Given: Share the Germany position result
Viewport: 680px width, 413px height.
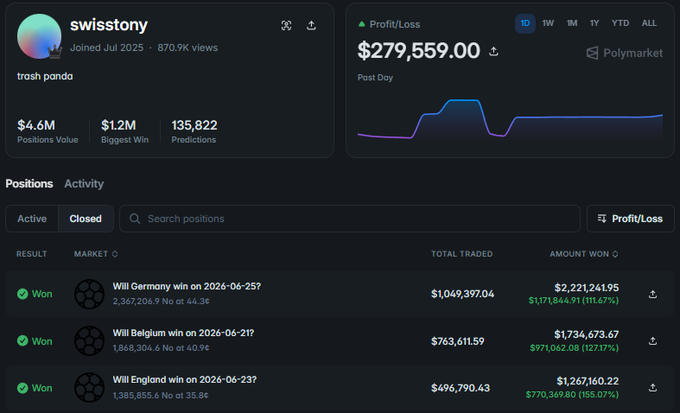Looking at the screenshot, I should [652, 294].
